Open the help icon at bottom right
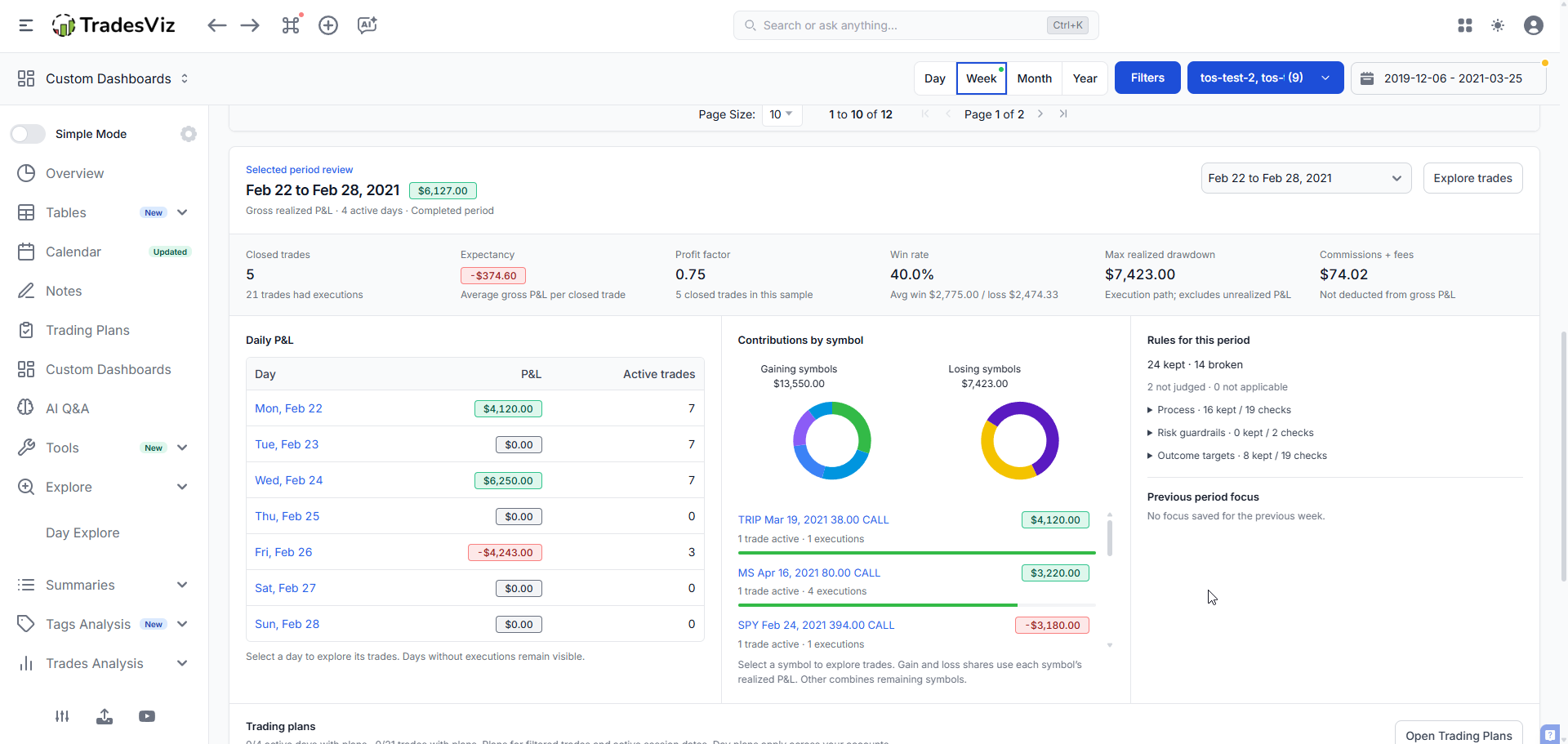The height and width of the screenshot is (744, 1568). point(1550,734)
